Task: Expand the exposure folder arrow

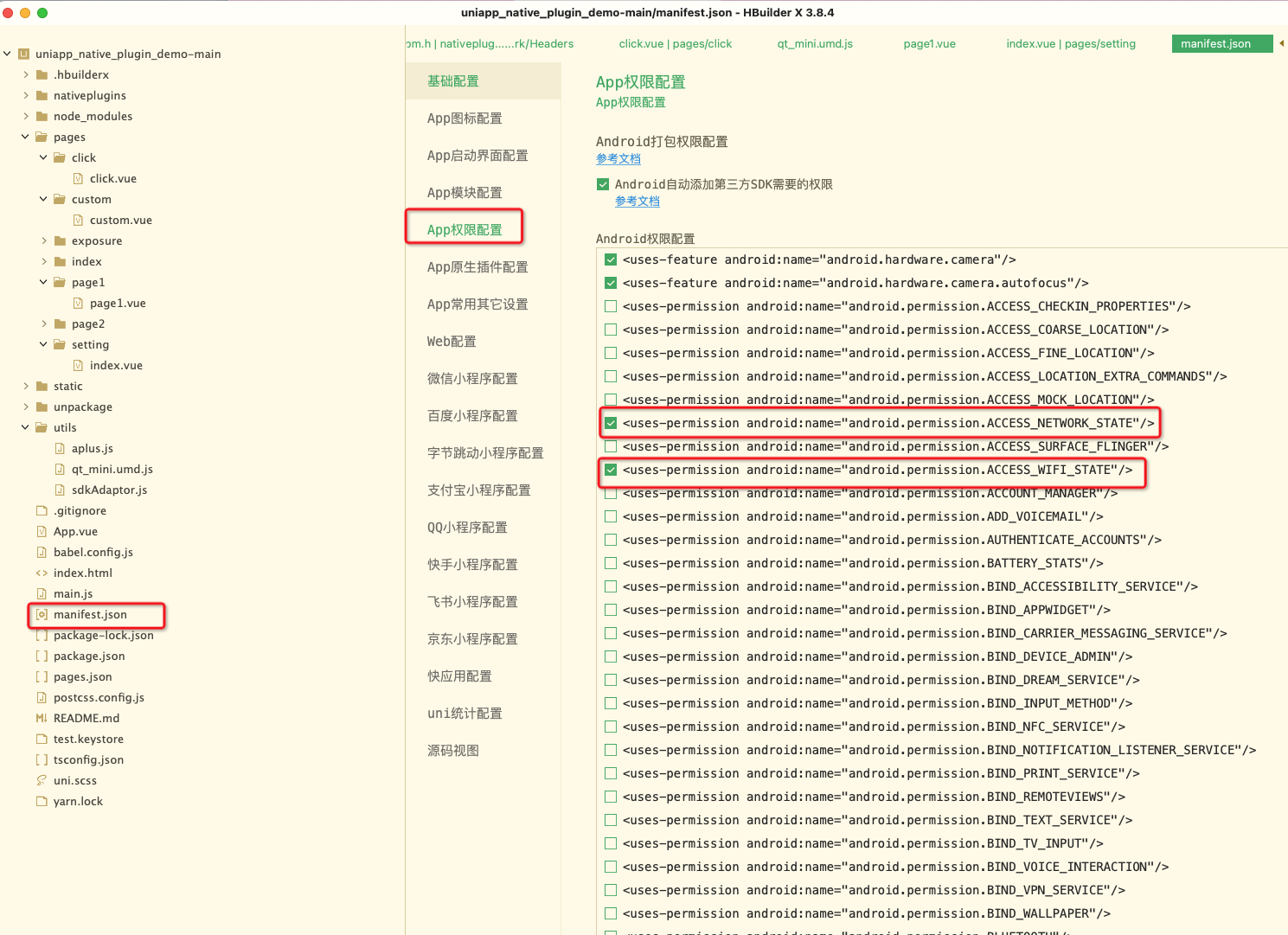Action: (44, 240)
